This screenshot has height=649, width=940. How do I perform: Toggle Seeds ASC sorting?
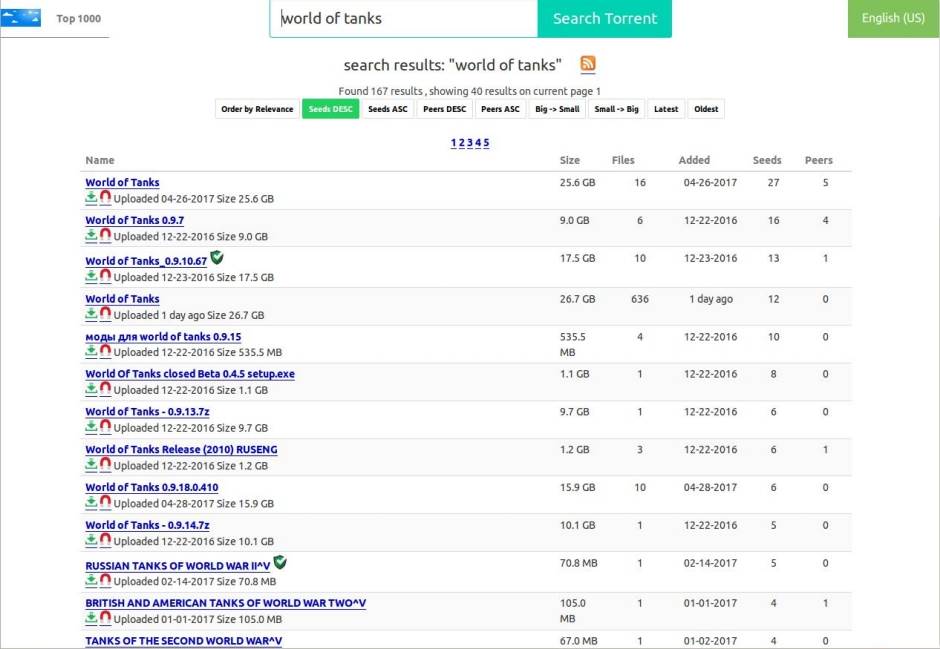[387, 108]
